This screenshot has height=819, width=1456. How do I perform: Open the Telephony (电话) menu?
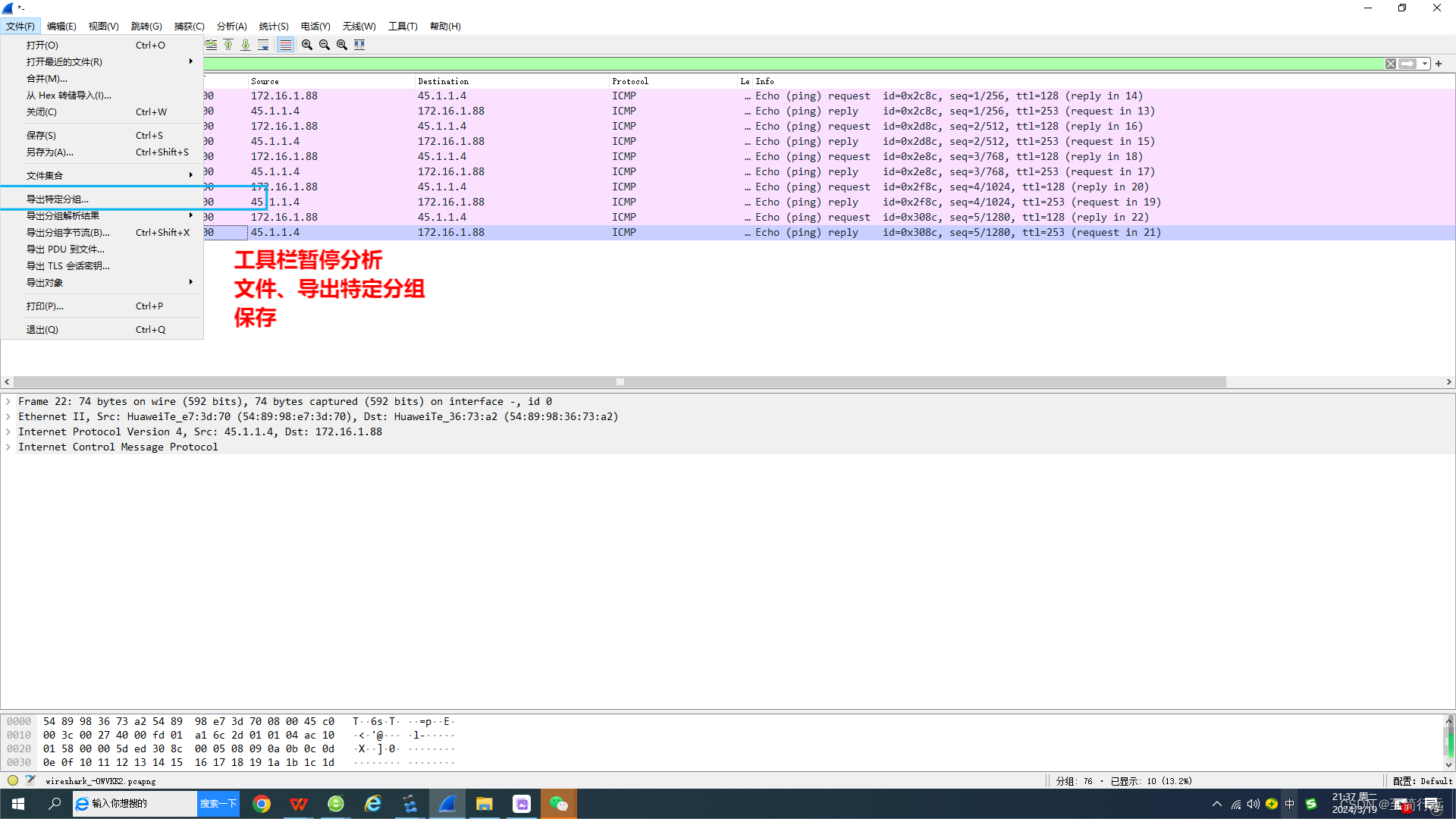(x=315, y=26)
